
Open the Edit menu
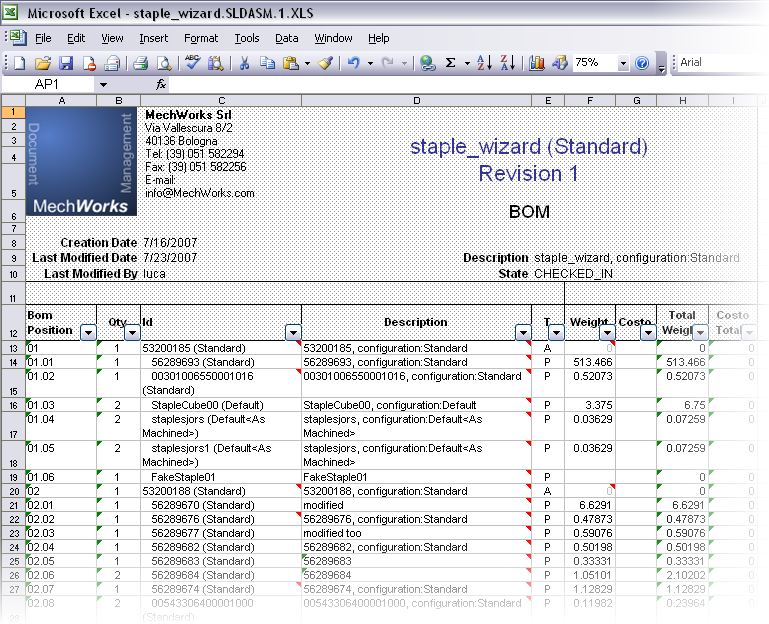[x=76, y=38]
